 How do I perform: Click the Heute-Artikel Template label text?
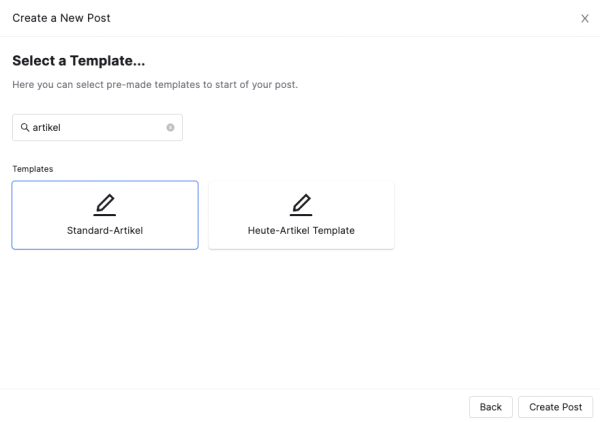[x=301, y=230]
